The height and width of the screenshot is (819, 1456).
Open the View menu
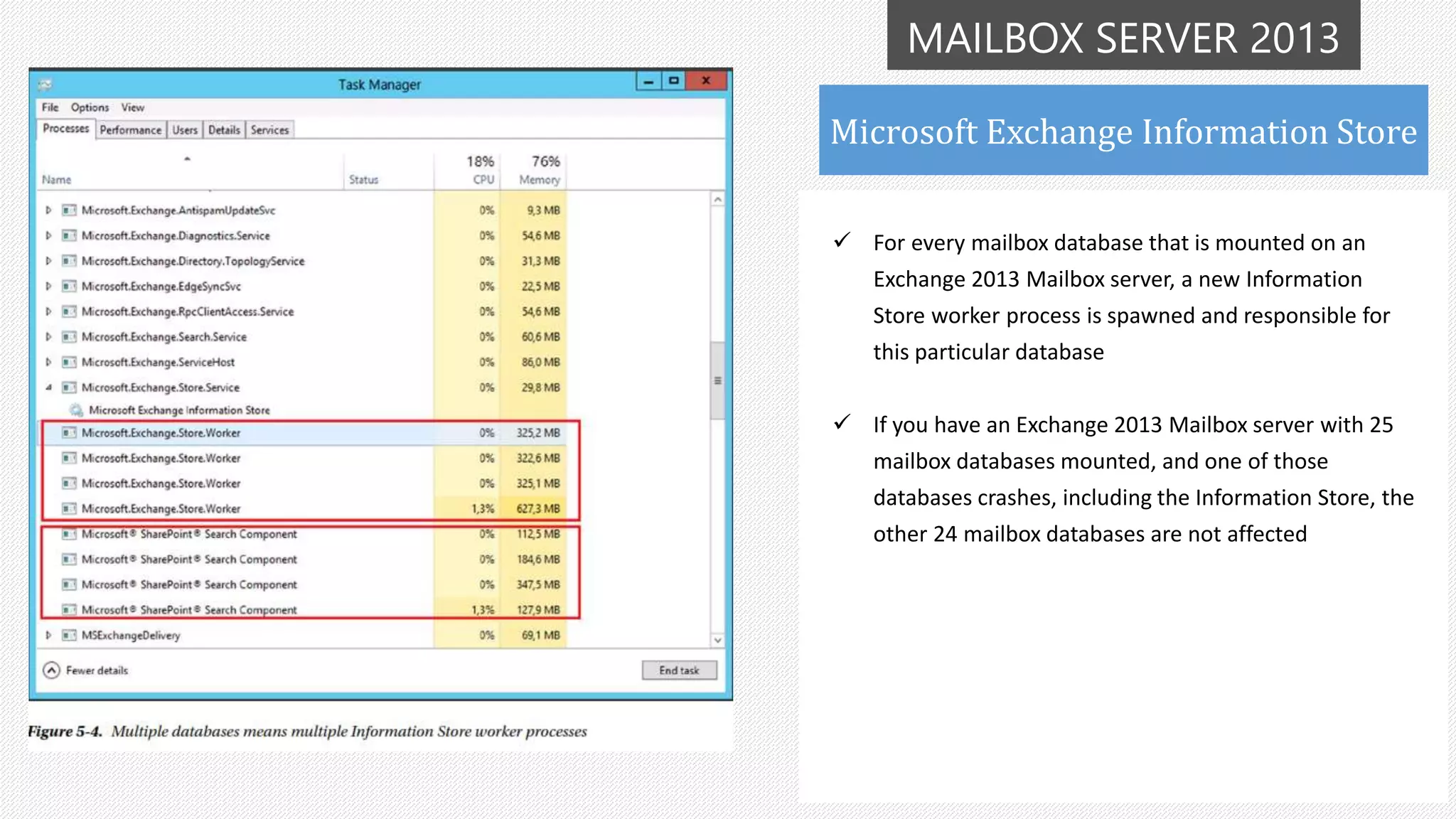132,107
